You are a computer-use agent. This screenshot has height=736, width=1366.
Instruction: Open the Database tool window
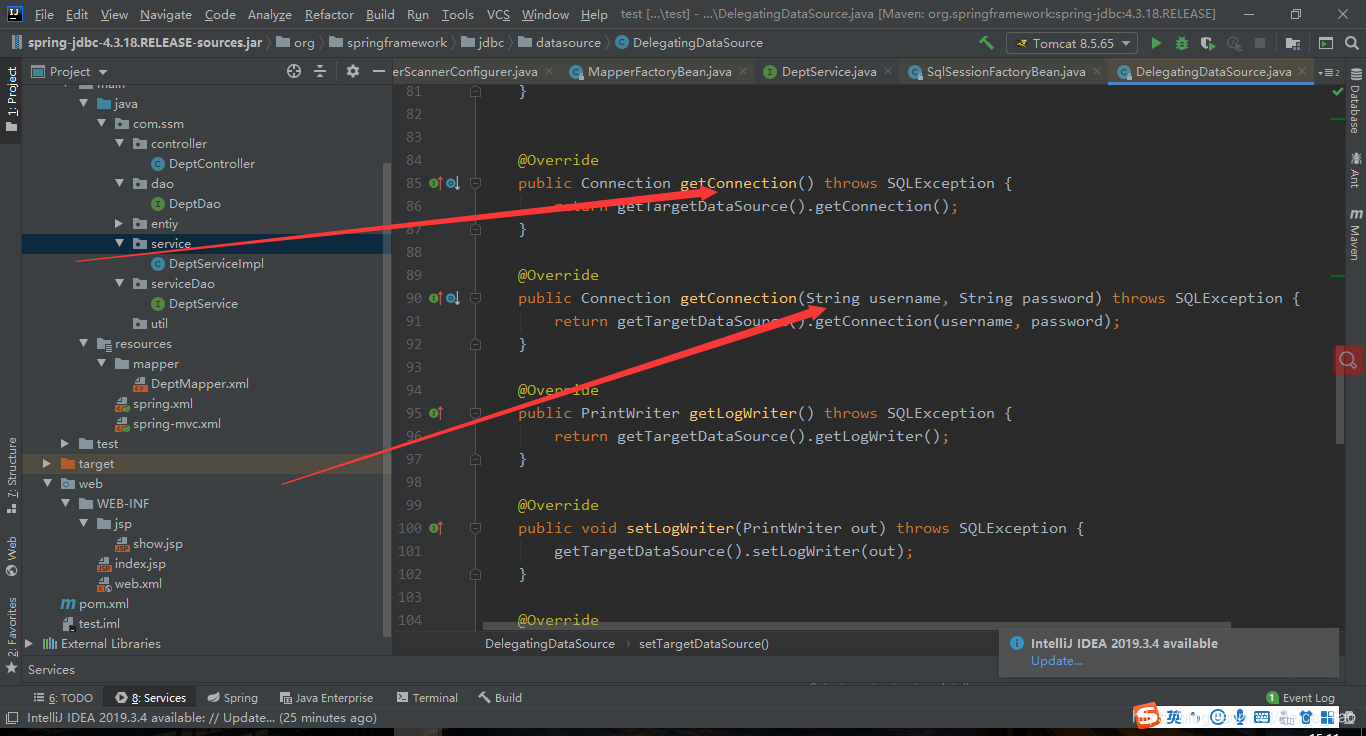[1355, 101]
